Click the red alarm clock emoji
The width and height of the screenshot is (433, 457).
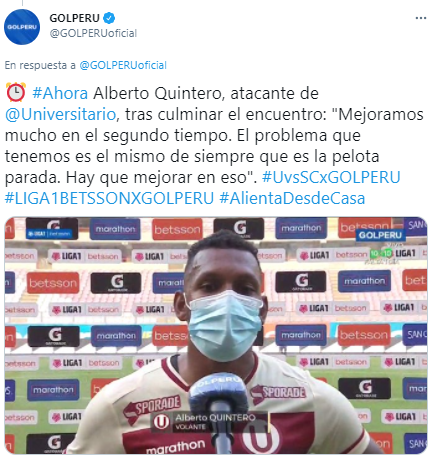pos(16,93)
